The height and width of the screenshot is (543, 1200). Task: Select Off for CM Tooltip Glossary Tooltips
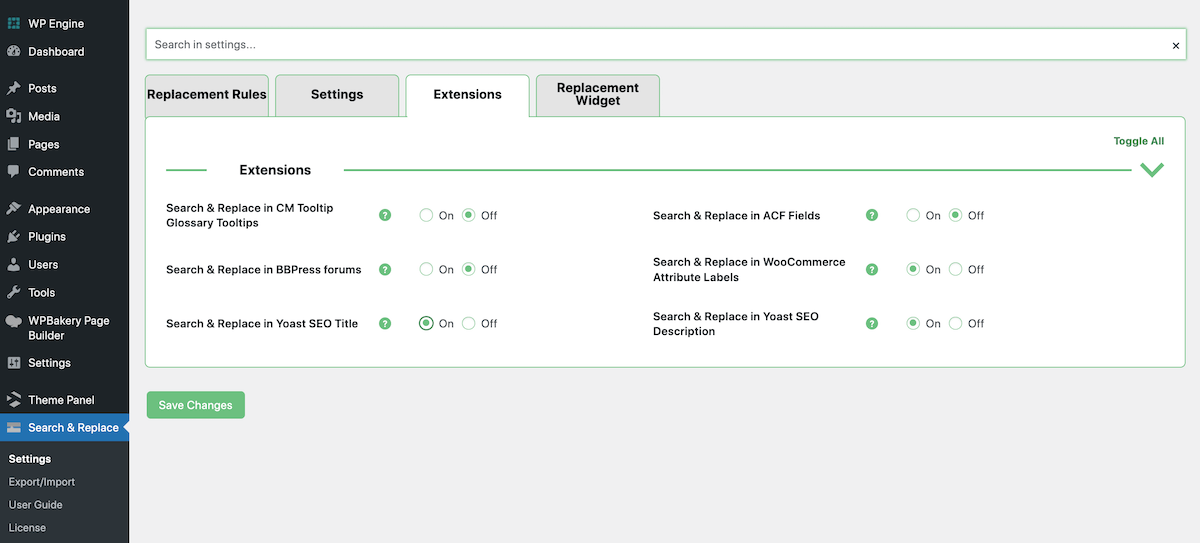coord(468,215)
